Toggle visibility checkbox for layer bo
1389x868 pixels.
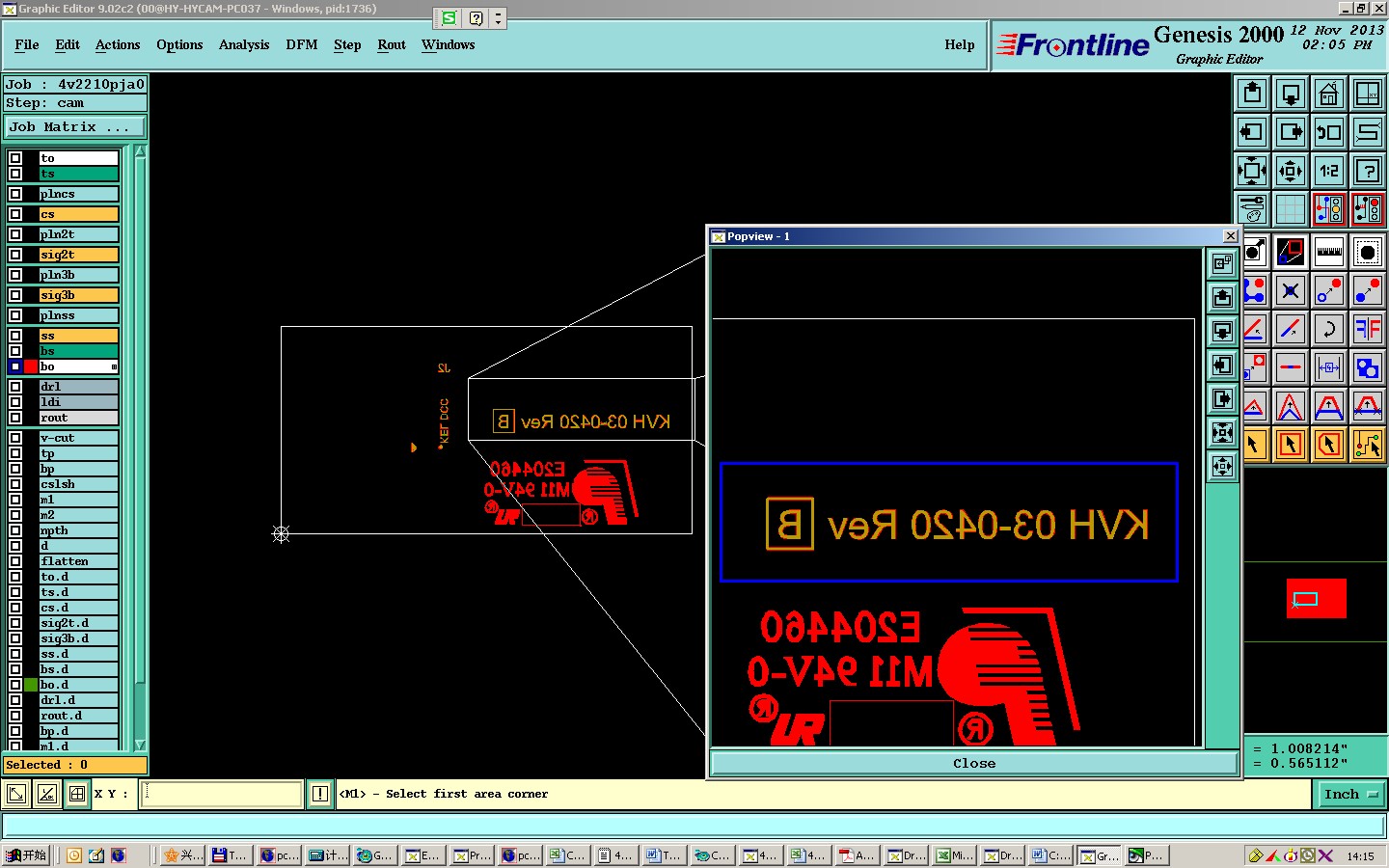pos(15,366)
